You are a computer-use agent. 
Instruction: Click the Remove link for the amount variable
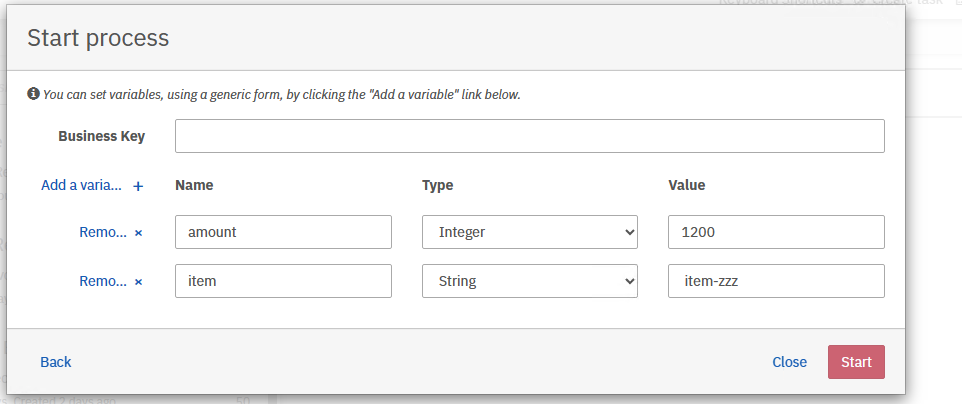tap(102, 232)
